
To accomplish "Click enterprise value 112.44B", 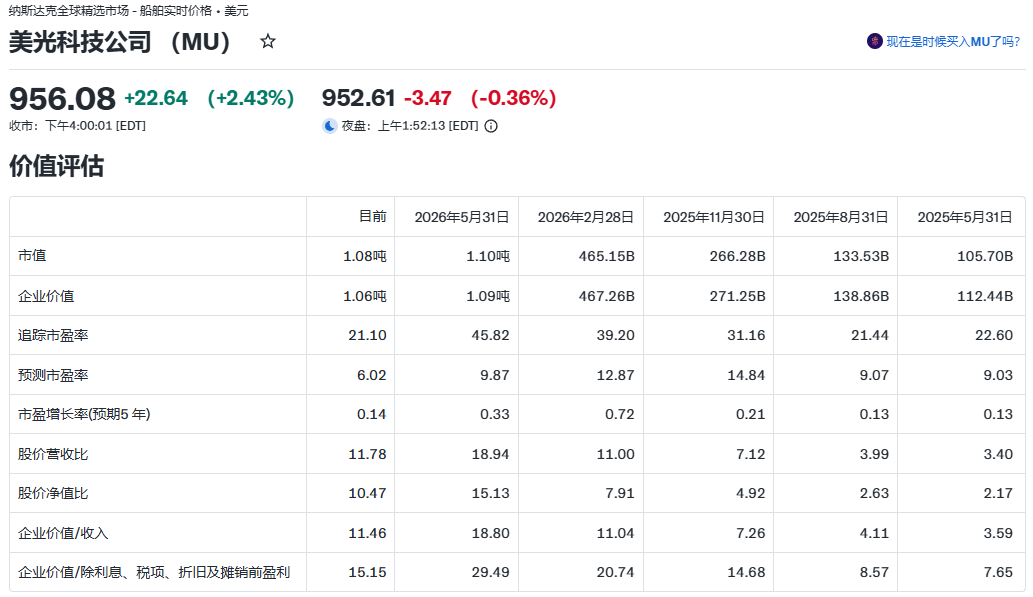I will click(x=985, y=297).
